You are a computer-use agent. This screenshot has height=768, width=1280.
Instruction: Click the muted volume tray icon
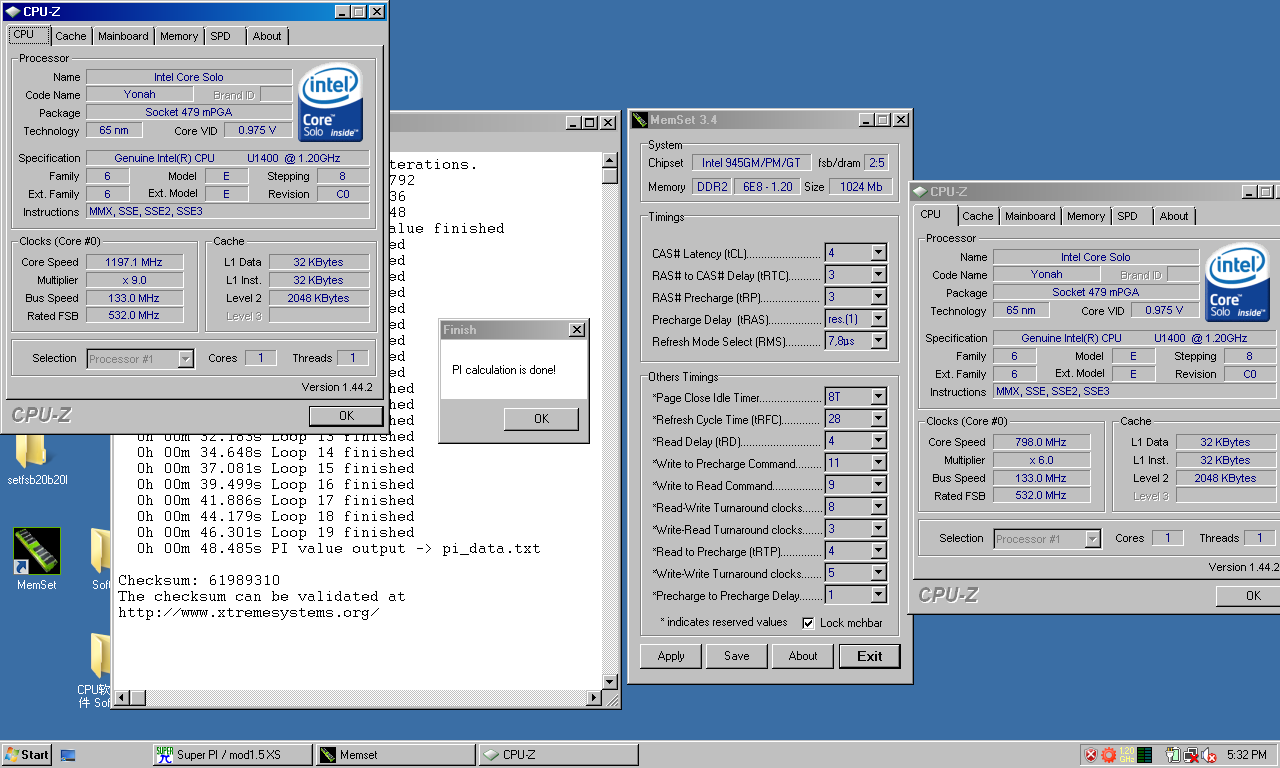point(1209,755)
